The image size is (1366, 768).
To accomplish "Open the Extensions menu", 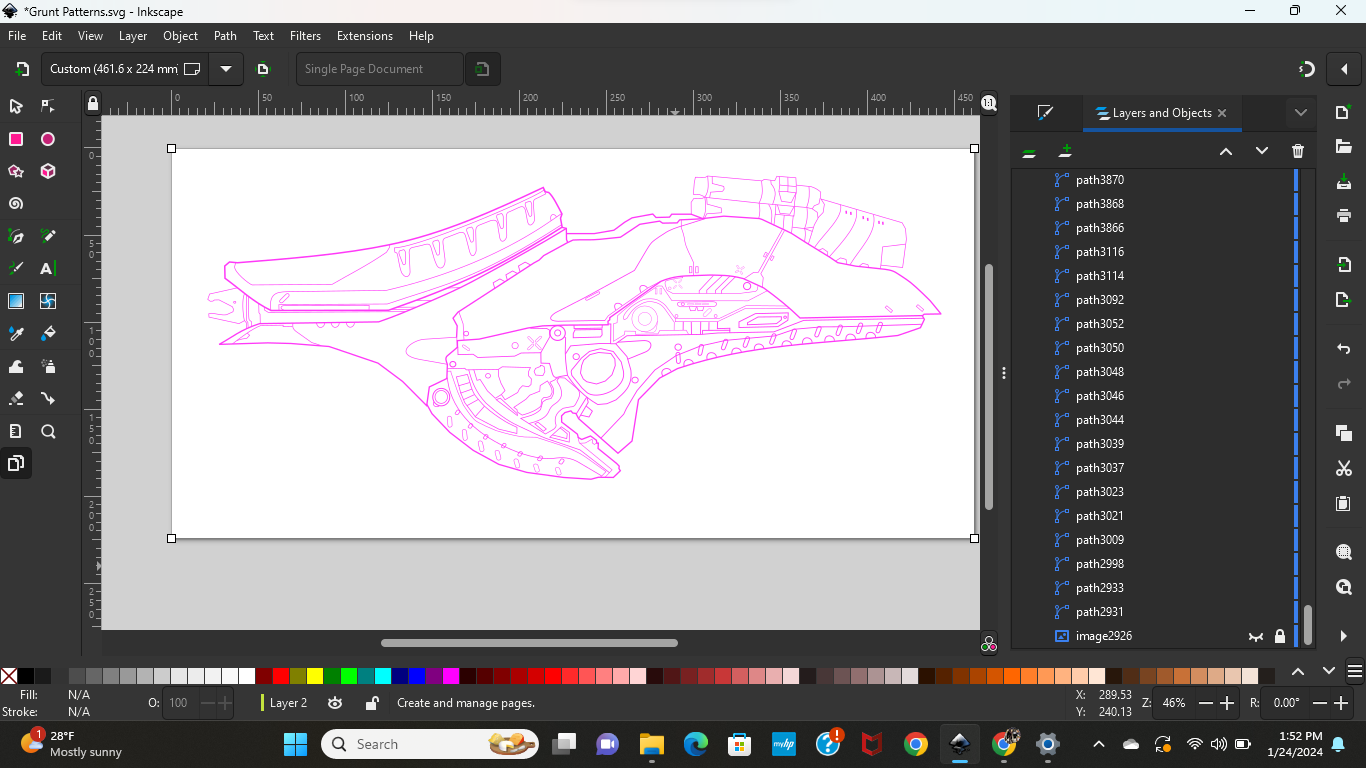I will coord(365,36).
